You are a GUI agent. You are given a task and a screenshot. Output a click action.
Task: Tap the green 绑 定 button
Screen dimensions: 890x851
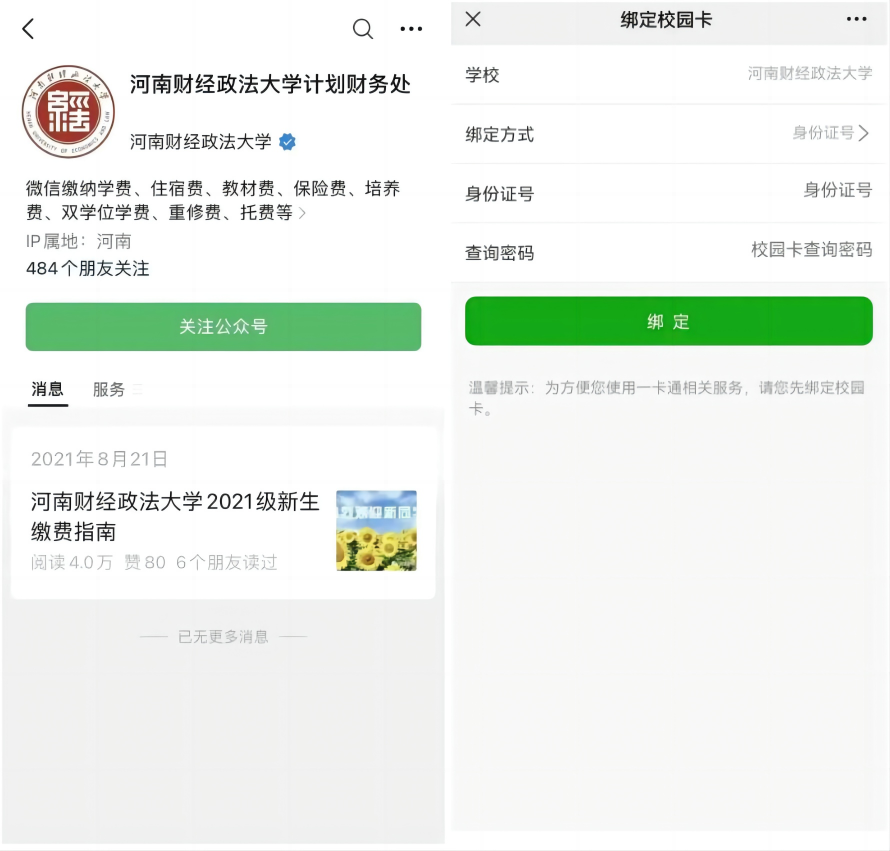coord(669,321)
